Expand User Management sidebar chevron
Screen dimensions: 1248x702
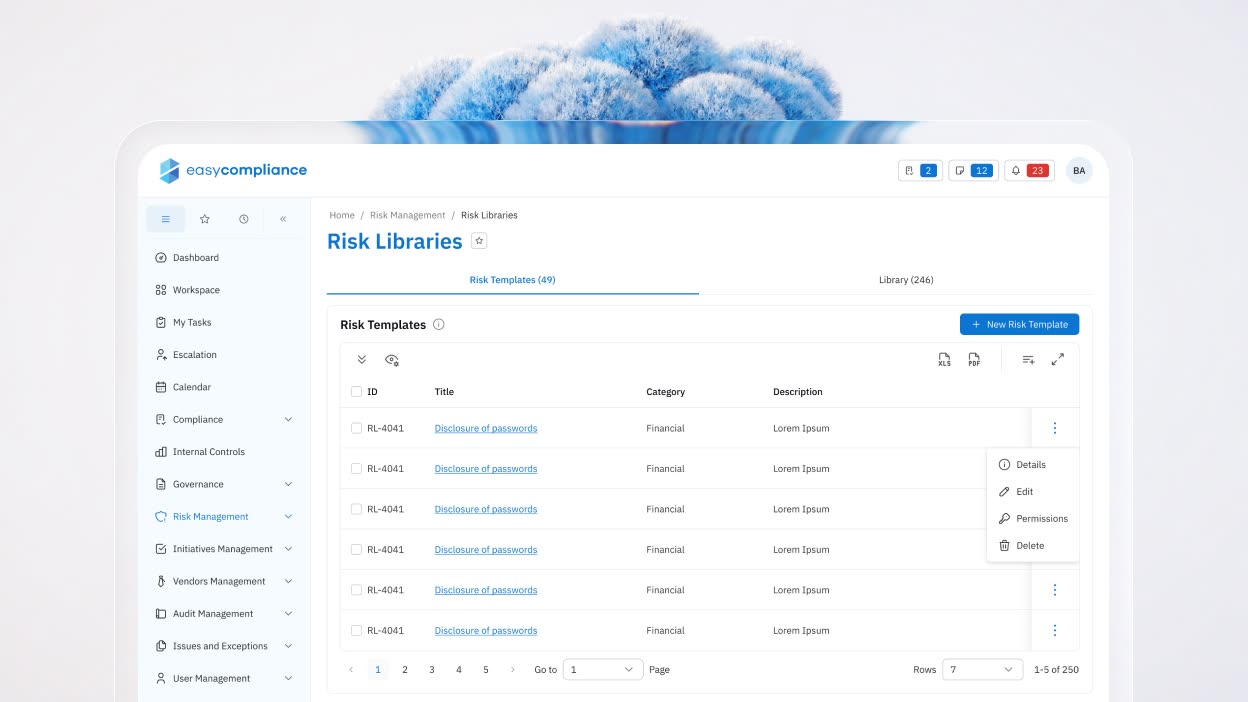288,678
